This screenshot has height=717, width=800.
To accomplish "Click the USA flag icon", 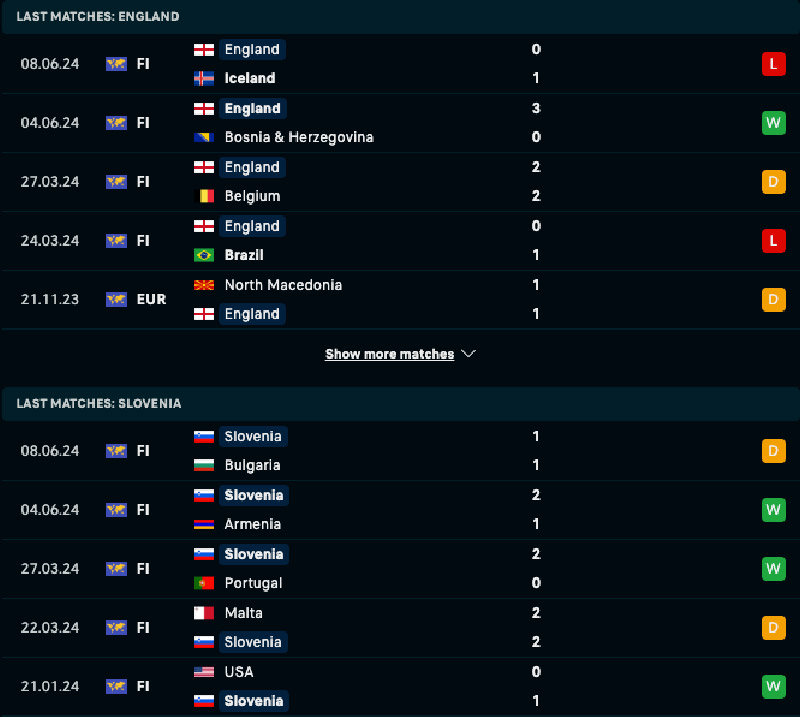I will [x=204, y=672].
